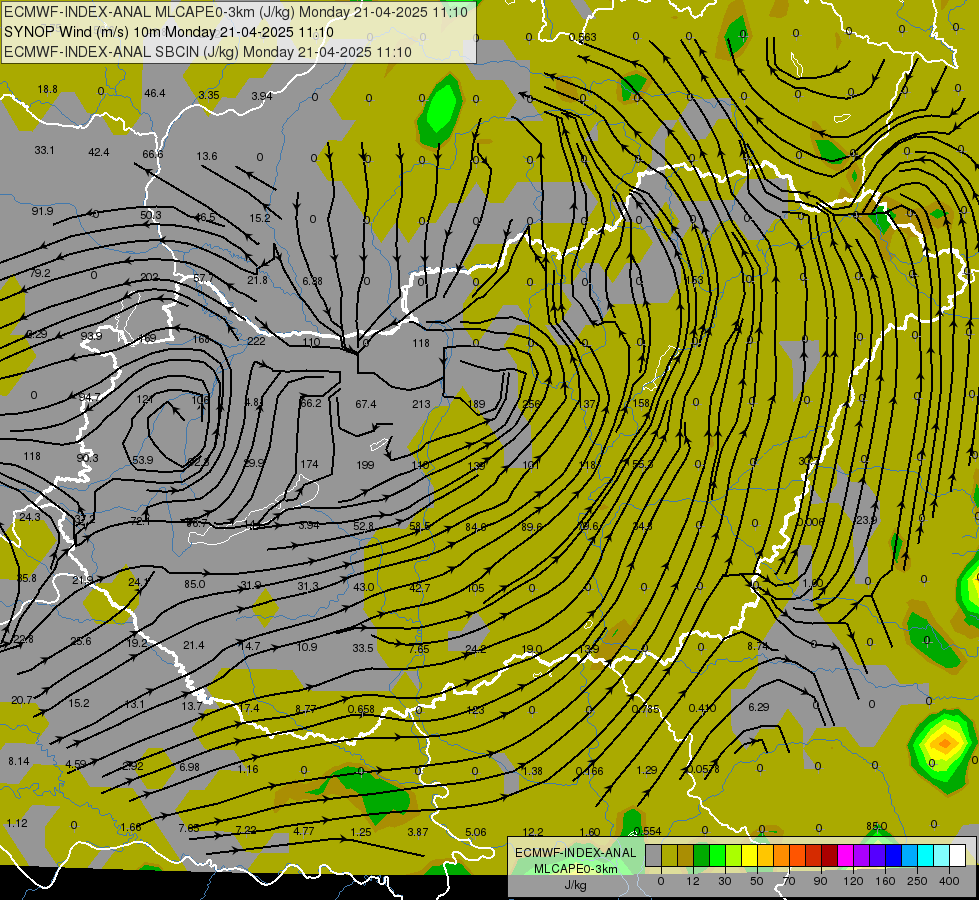Image resolution: width=979 pixels, height=900 pixels.
Task: Click the 12 tick label on the legend
Action: [x=693, y=881]
